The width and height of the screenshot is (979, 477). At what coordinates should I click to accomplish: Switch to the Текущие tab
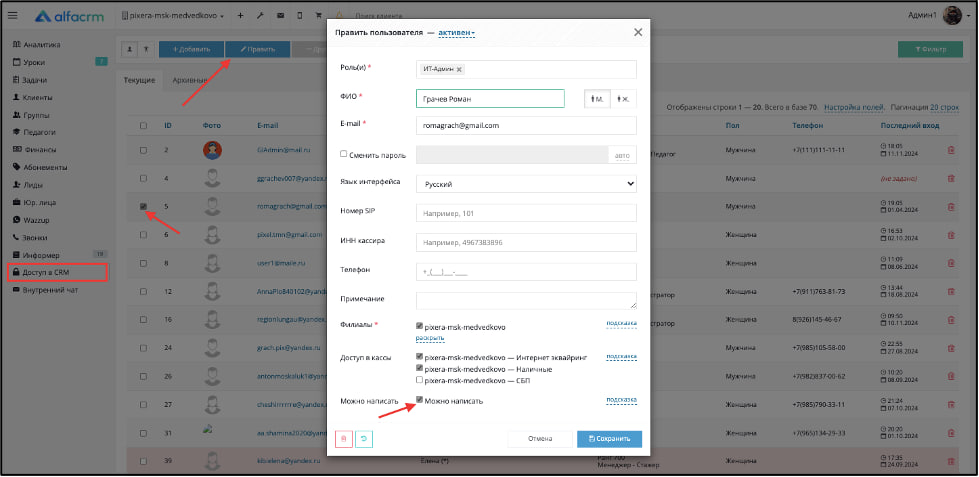point(138,80)
